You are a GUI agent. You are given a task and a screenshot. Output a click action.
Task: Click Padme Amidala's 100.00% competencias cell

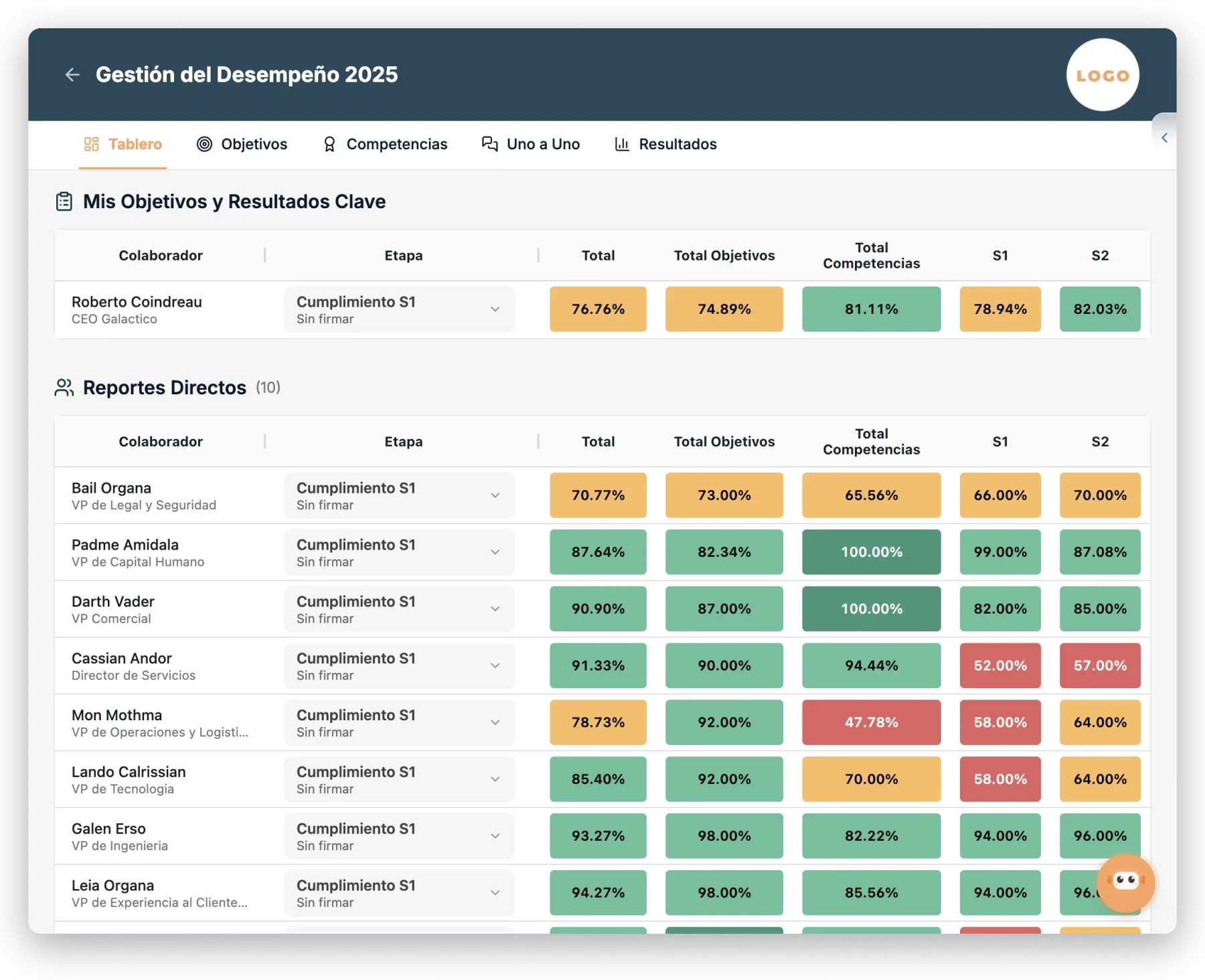871,552
